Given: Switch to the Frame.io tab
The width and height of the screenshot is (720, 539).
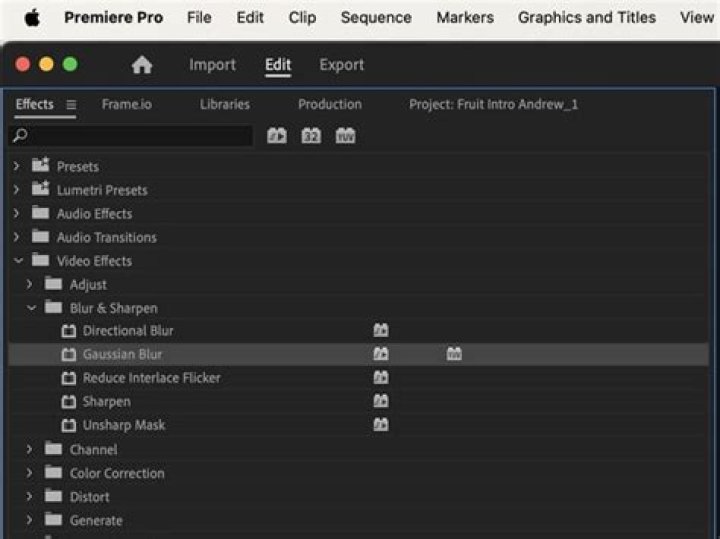Looking at the screenshot, I should click(x=127, y=104).
